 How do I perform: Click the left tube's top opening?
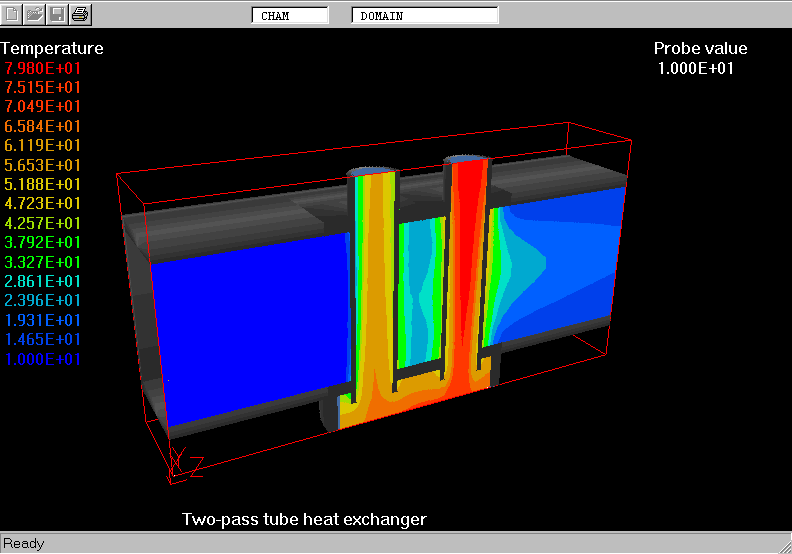coord(373,171)
